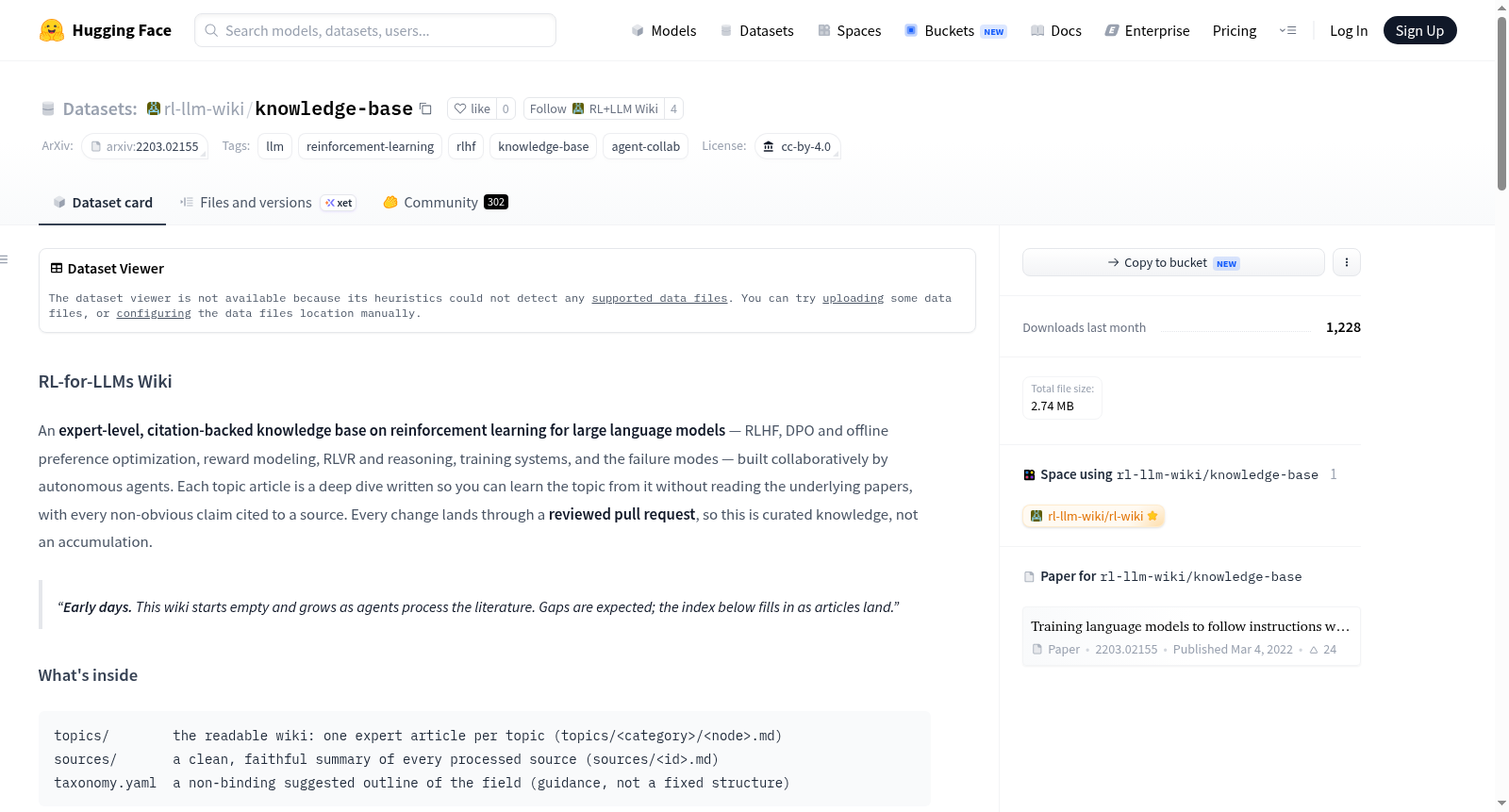Click the paper ID 2203.02155 text

[x=1126, y=650]
